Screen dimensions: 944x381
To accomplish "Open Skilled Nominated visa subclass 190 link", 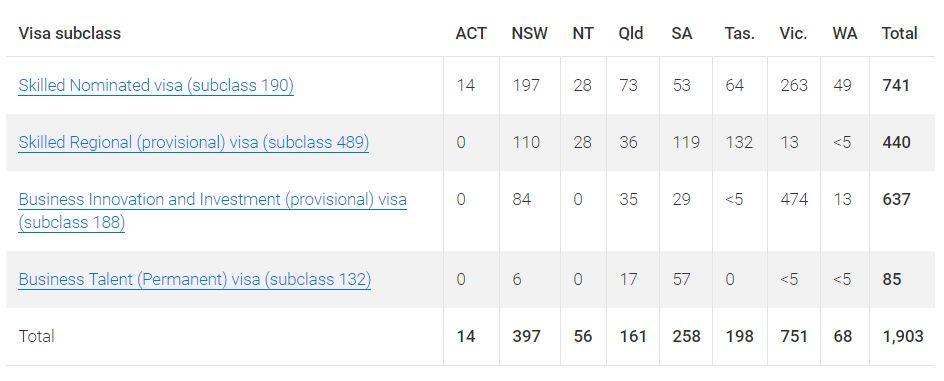I will [156, 85].
